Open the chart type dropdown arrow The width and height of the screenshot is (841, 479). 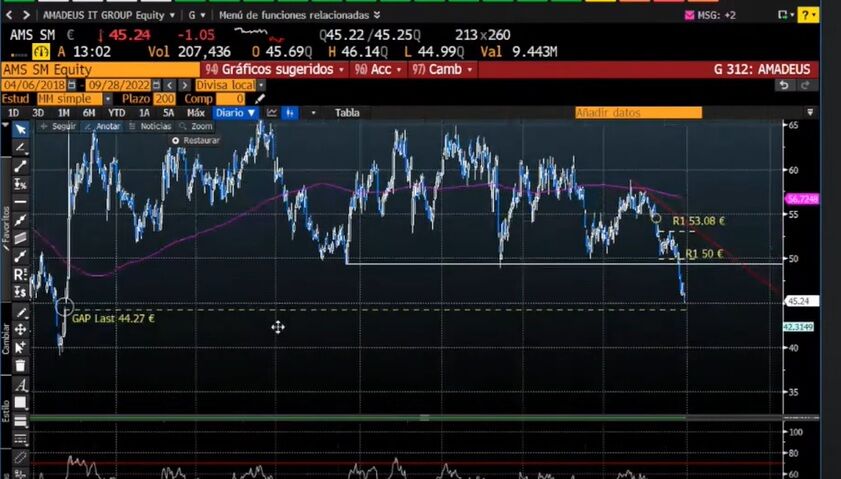click(313, 113)
